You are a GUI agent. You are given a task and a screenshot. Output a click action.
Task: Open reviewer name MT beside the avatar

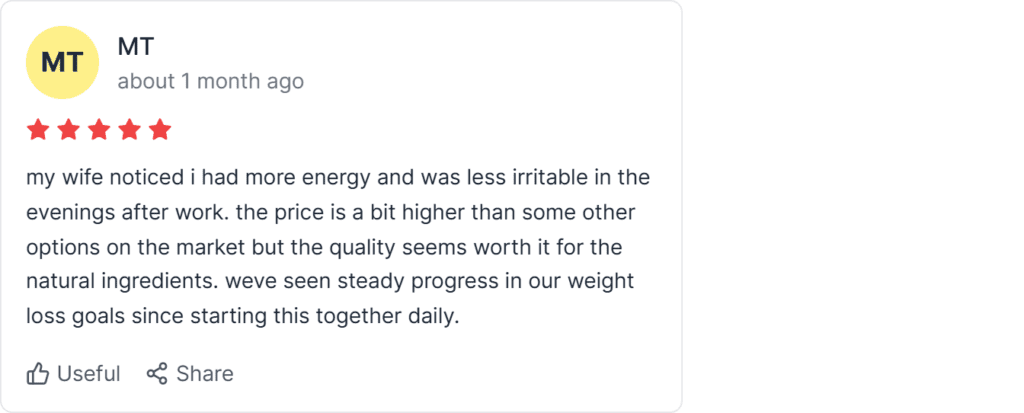(x=135, y=46)
